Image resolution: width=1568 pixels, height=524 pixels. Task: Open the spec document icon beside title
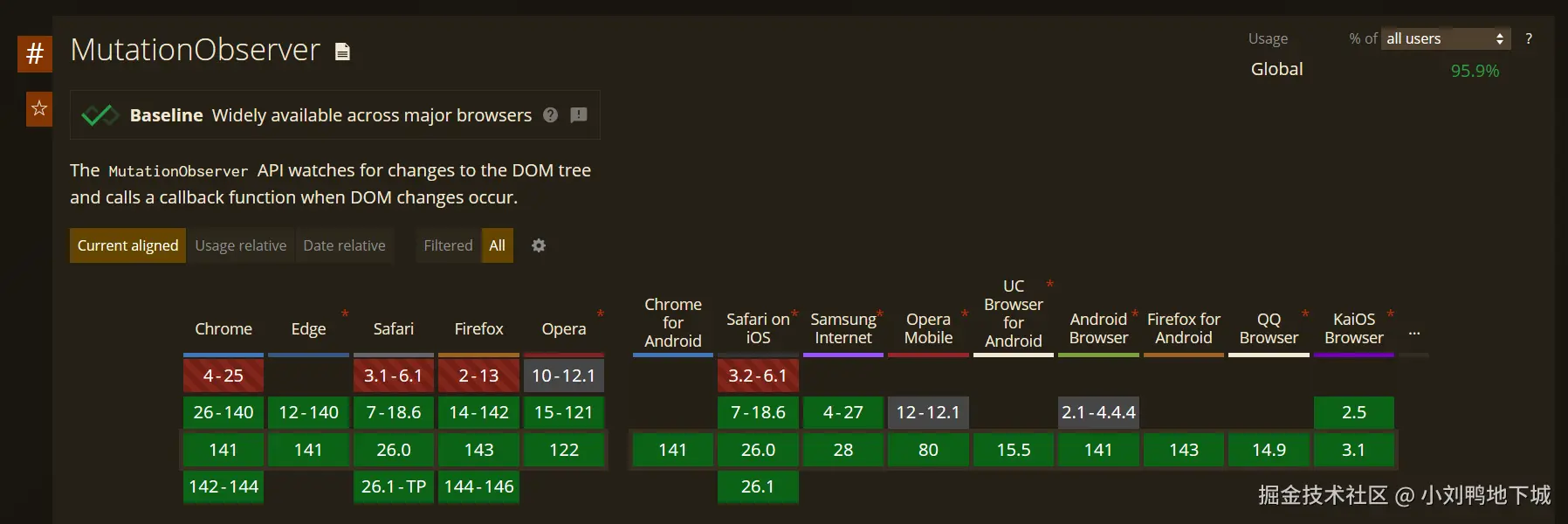pyautogui.click(x=342, y=52)
